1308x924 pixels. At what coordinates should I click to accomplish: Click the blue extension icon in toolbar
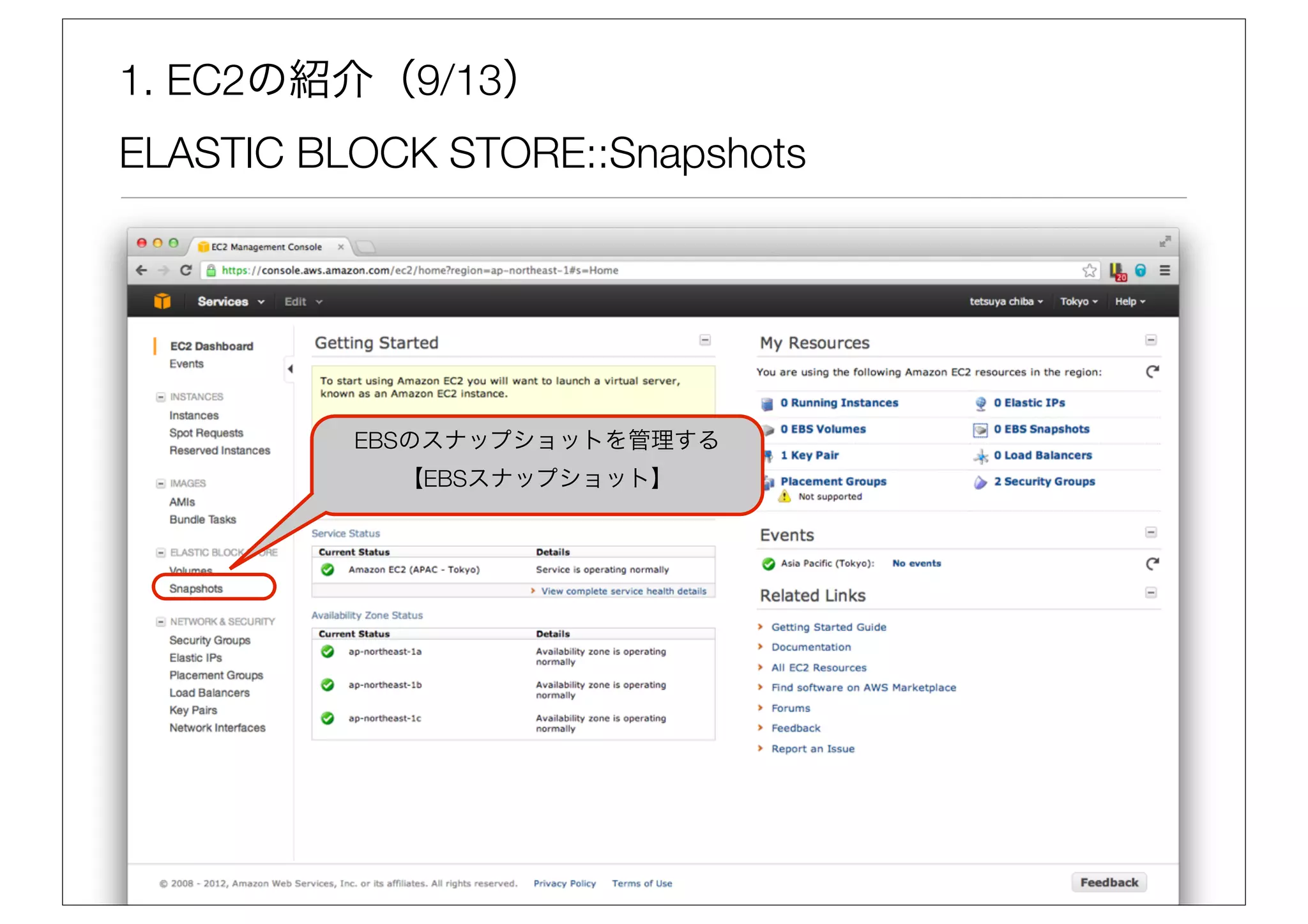point(1141,271)
